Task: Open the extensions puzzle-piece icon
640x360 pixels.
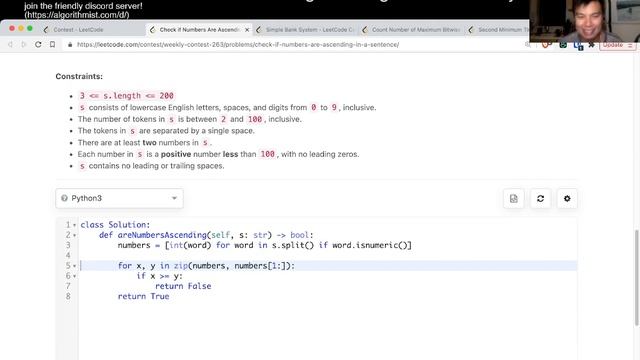Action: coord(591,45)
